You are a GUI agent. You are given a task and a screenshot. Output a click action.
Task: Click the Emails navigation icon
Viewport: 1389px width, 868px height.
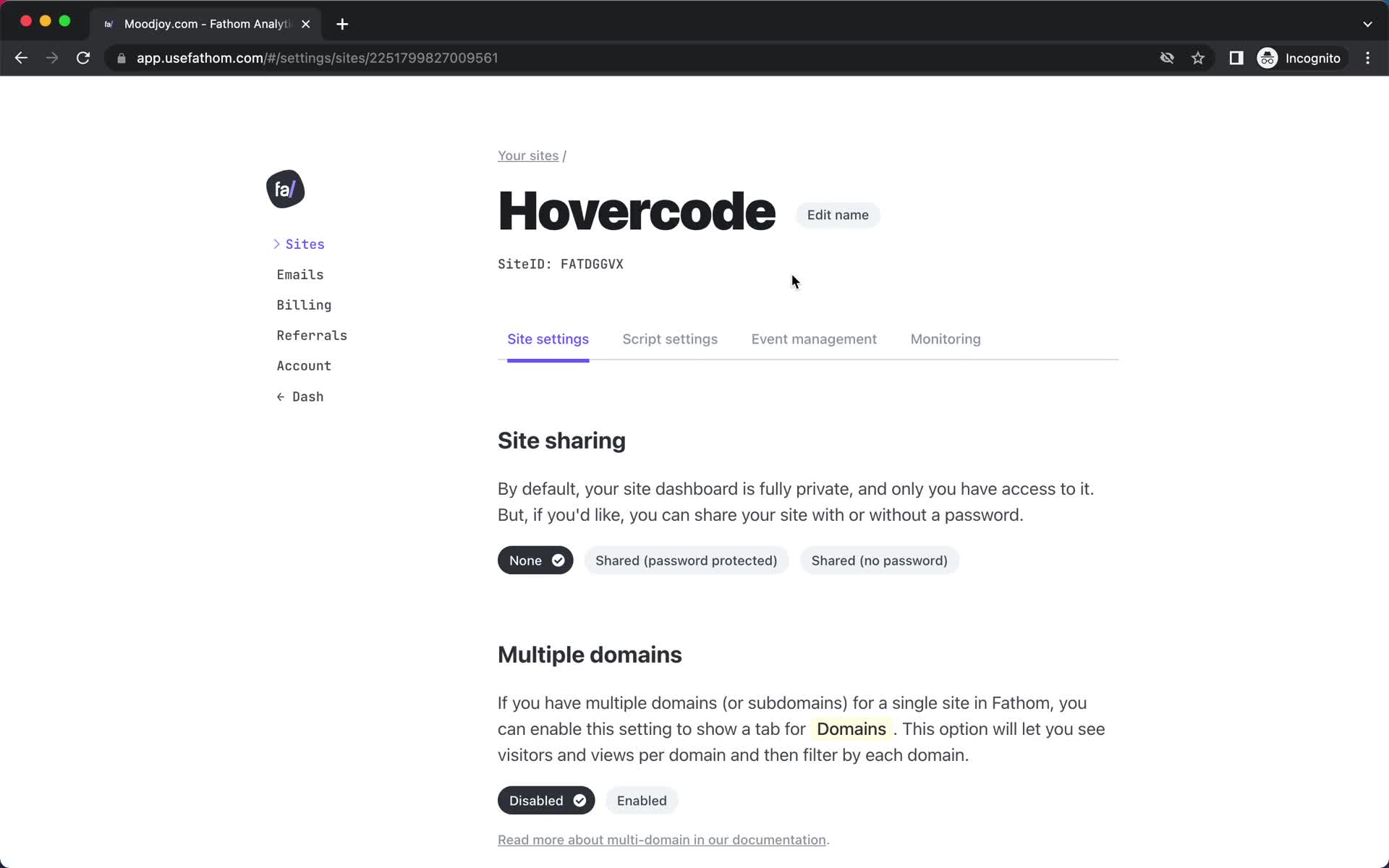[300, 274]
